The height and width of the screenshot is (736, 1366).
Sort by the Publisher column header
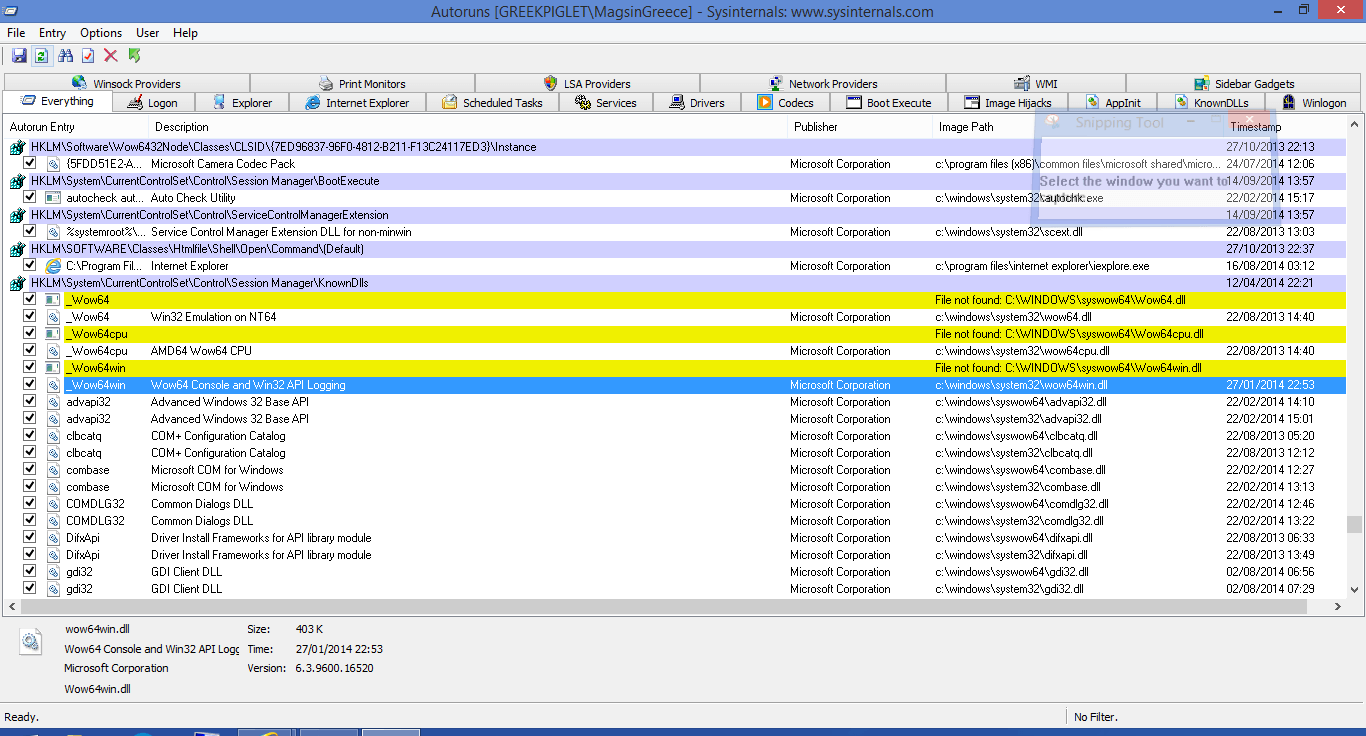pyautogui.click(x=860, y=127)
